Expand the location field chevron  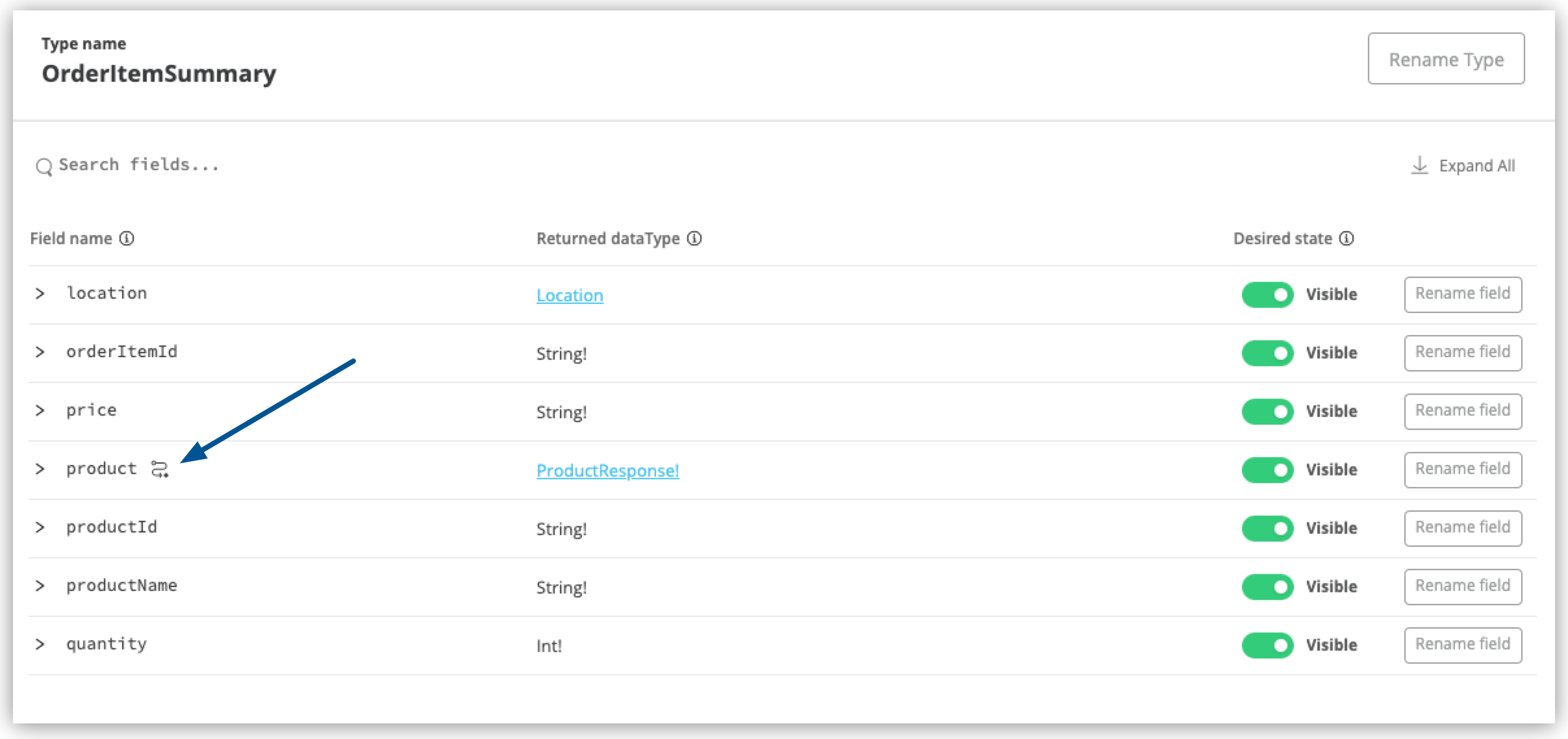click(40, 293)
